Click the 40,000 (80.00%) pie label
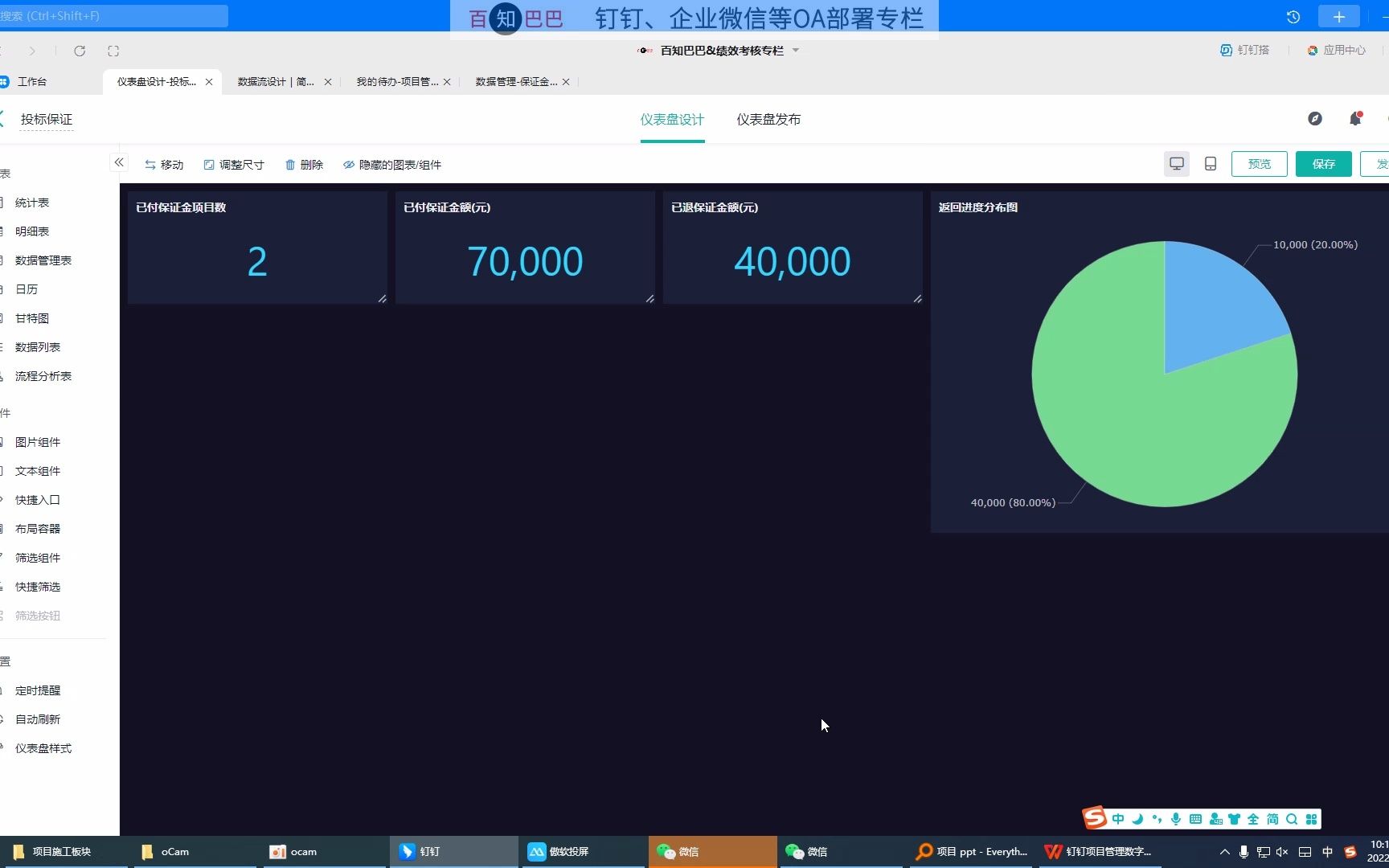 [1013, 503]
